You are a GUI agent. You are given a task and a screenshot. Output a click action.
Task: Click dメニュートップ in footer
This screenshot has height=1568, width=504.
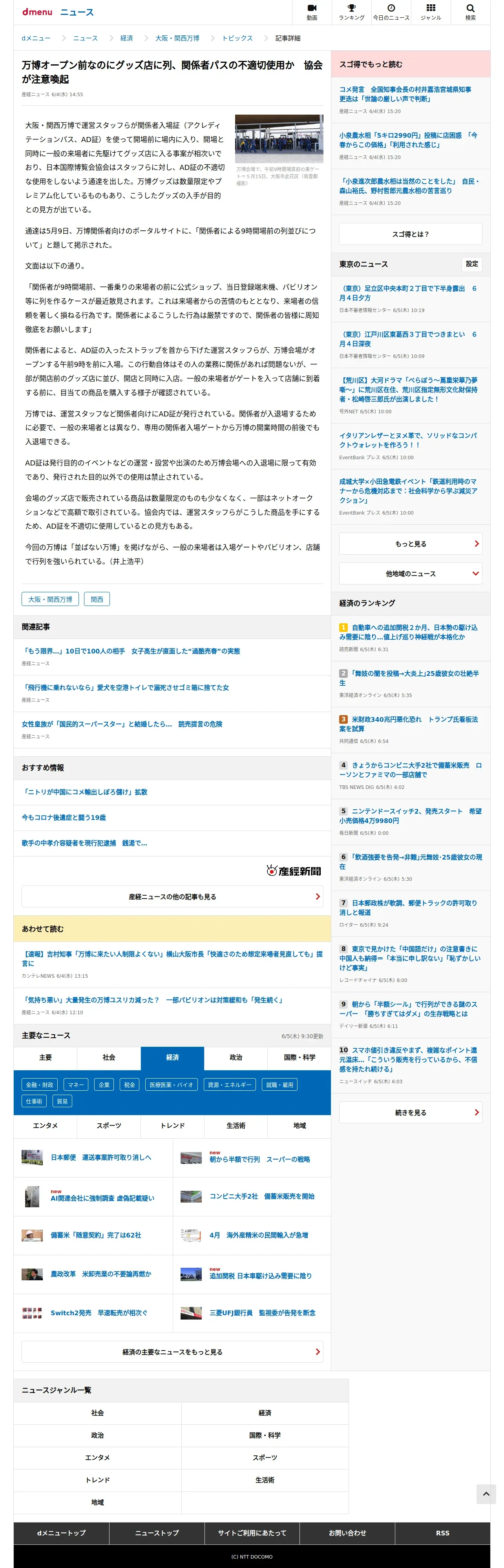(62, 1533)
